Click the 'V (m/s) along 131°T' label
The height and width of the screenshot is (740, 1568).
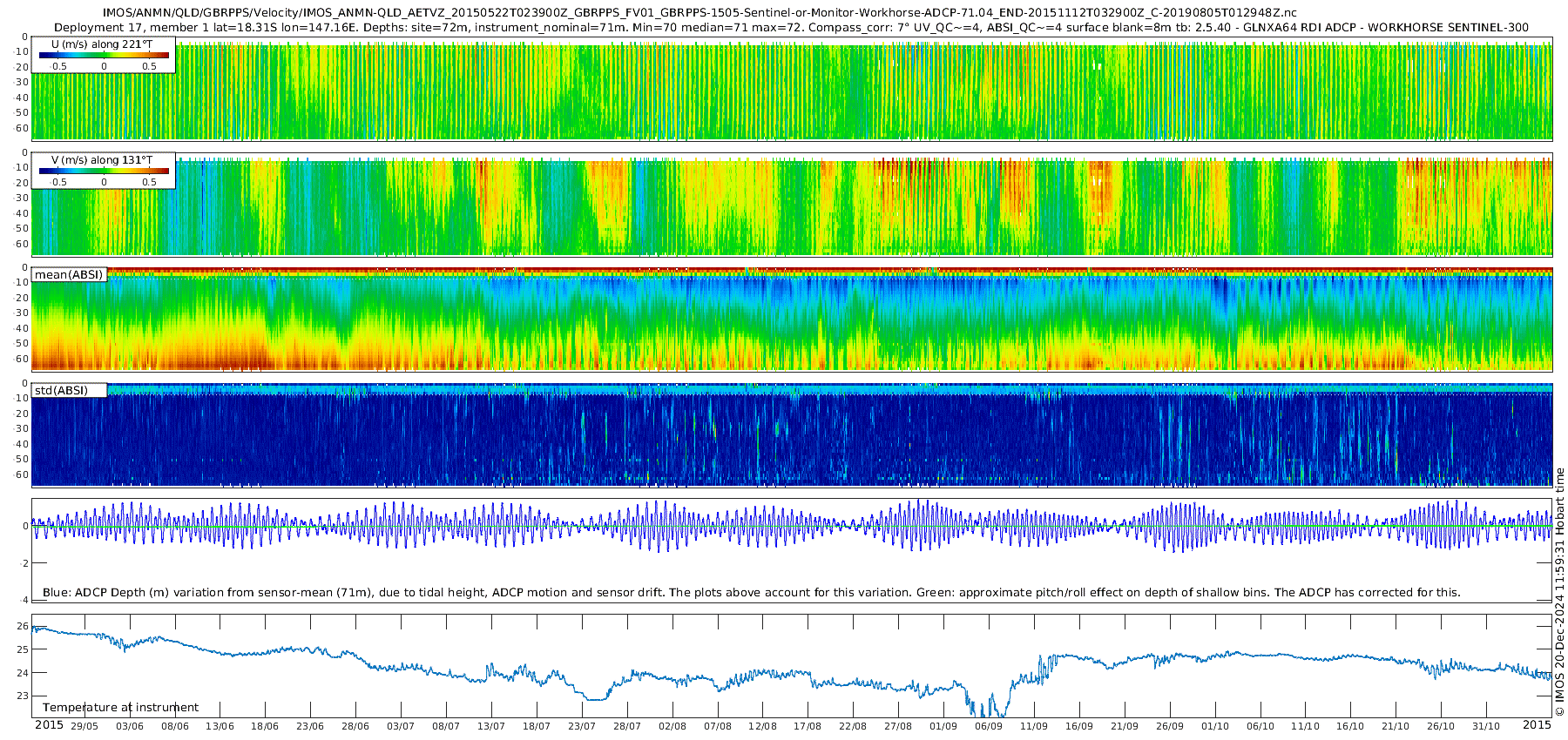(102, 160)
